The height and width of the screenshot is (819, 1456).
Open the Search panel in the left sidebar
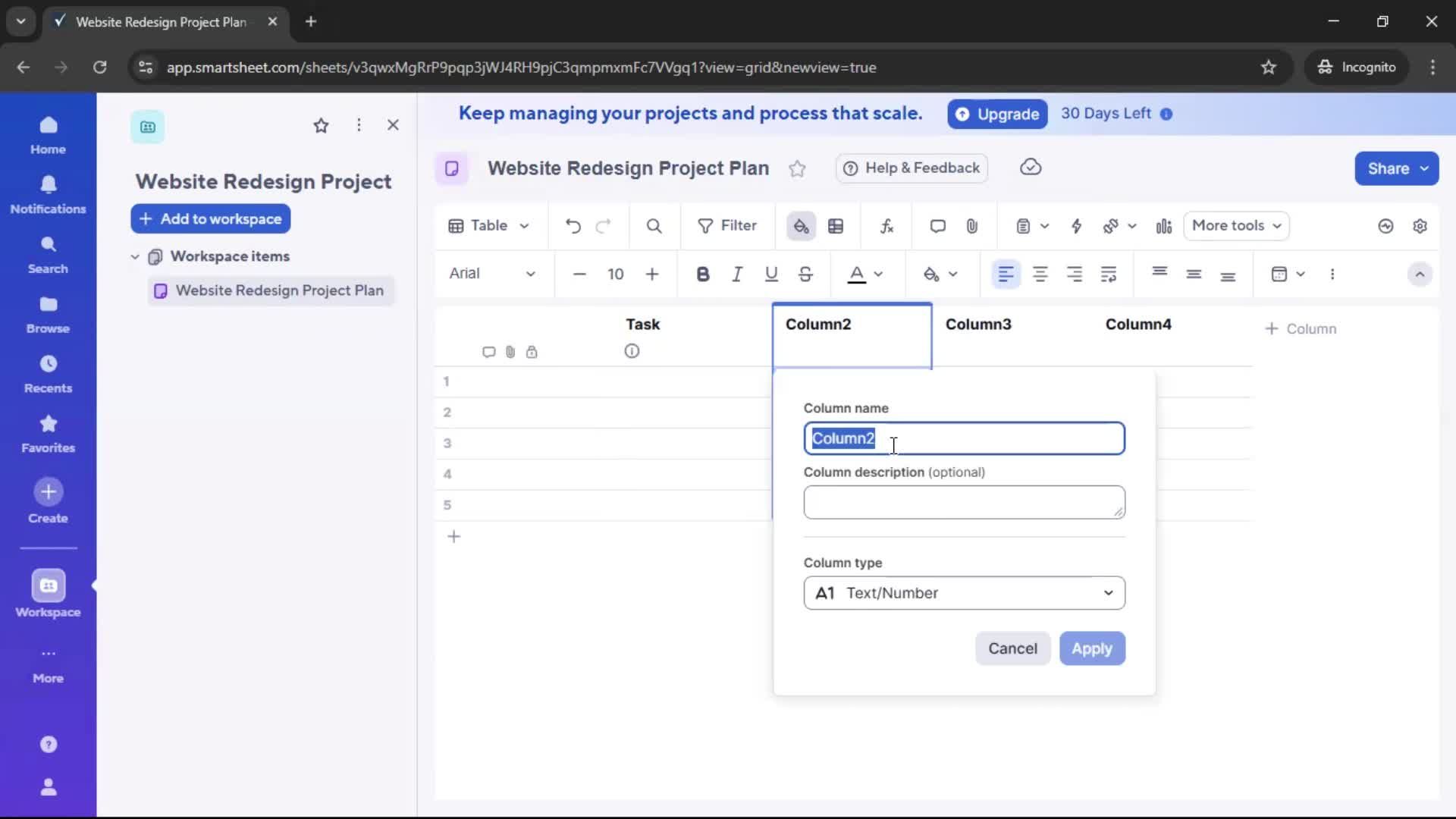point(48,253)
